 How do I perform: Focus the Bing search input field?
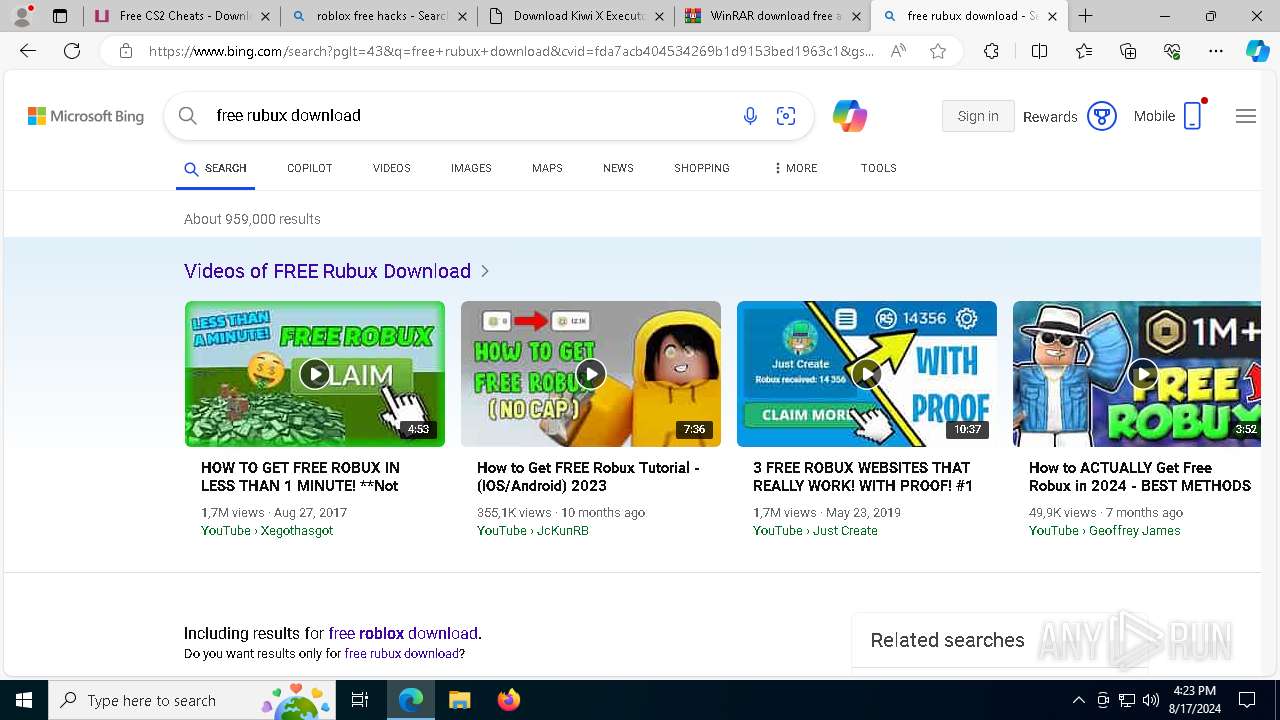tap(470, 116)
